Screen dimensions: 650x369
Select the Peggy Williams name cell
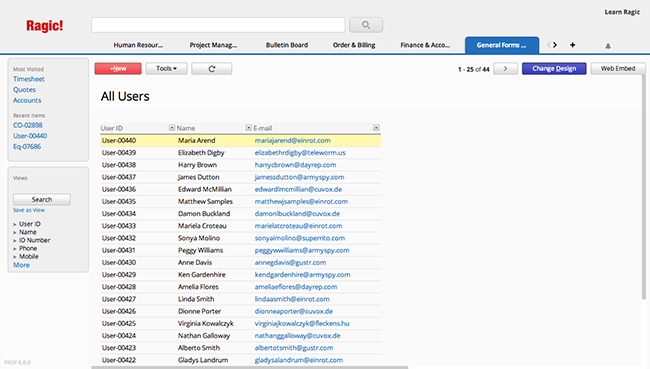200,250
